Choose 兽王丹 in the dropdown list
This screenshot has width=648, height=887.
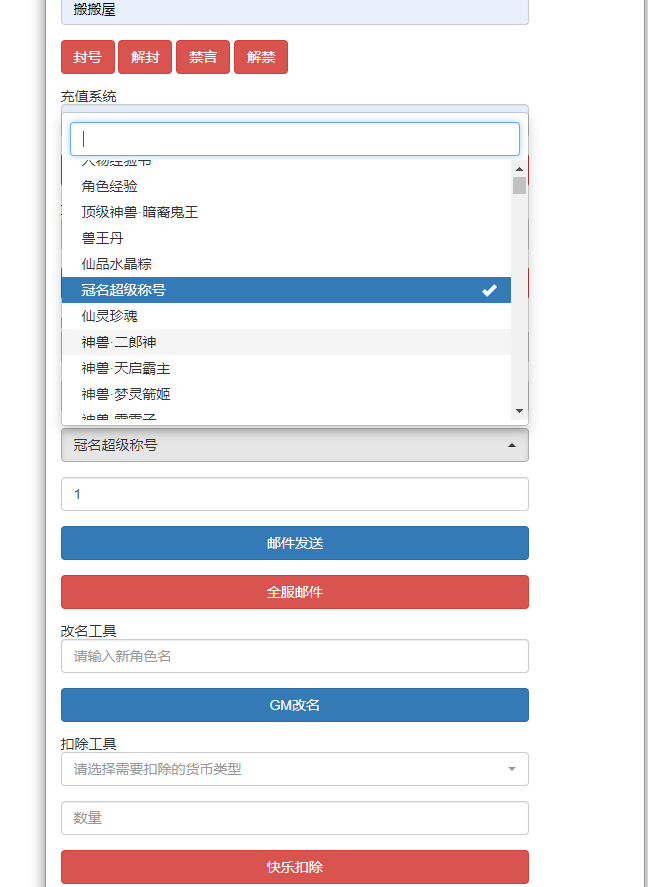[x=103, y=238]
